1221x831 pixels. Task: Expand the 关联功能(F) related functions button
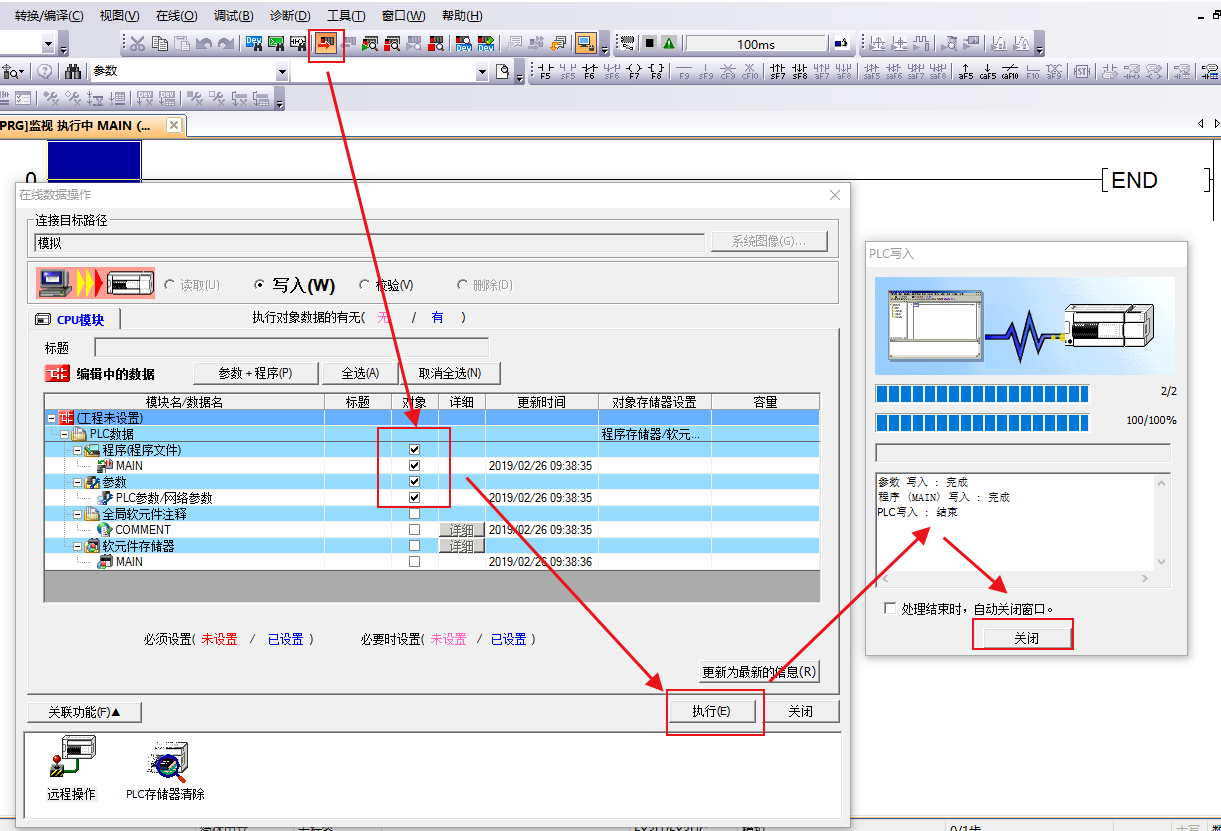click(85, 712)
